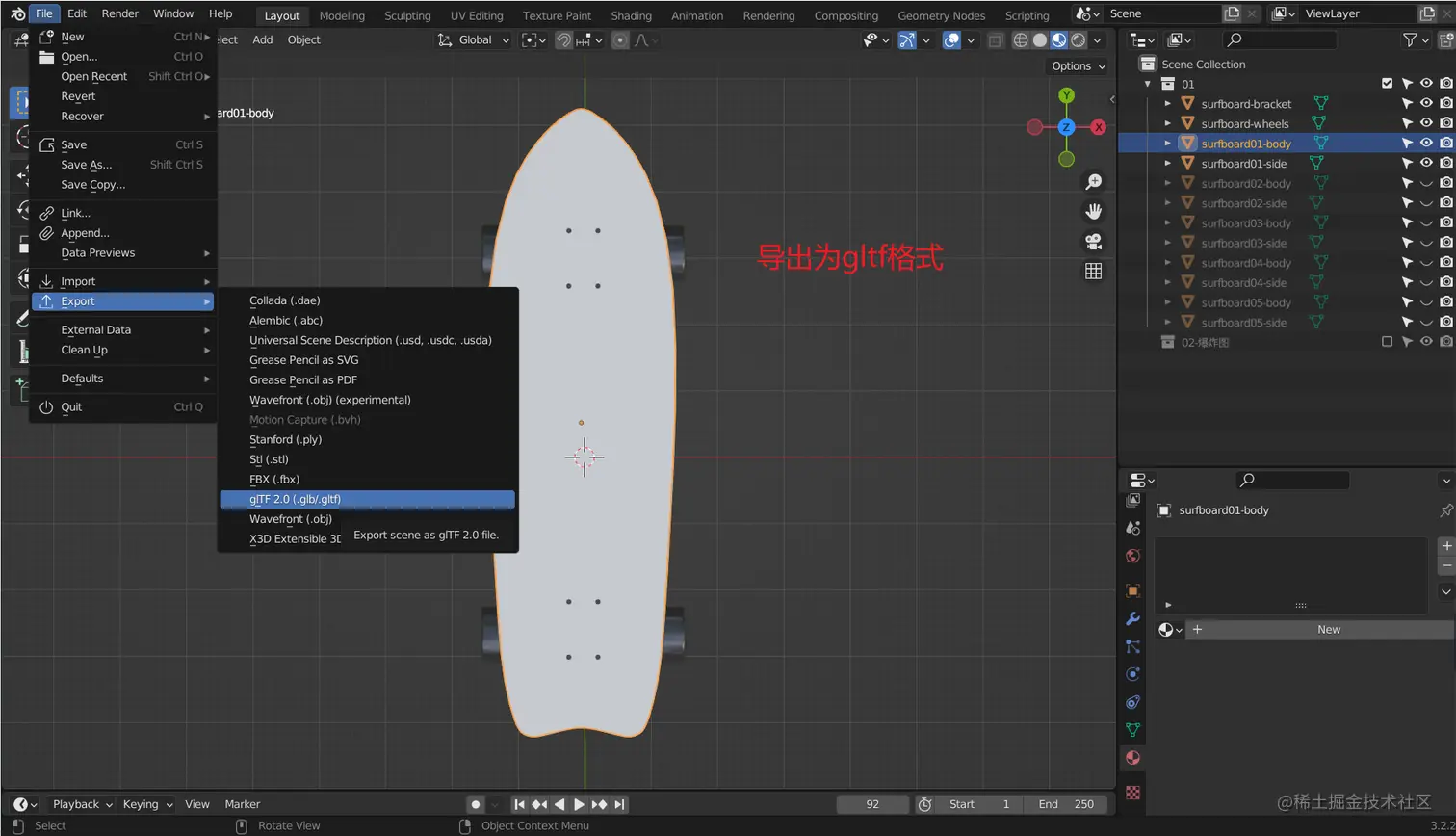Toggle render visibility for surfboard01-side camera icon

tap(1445, 164)
